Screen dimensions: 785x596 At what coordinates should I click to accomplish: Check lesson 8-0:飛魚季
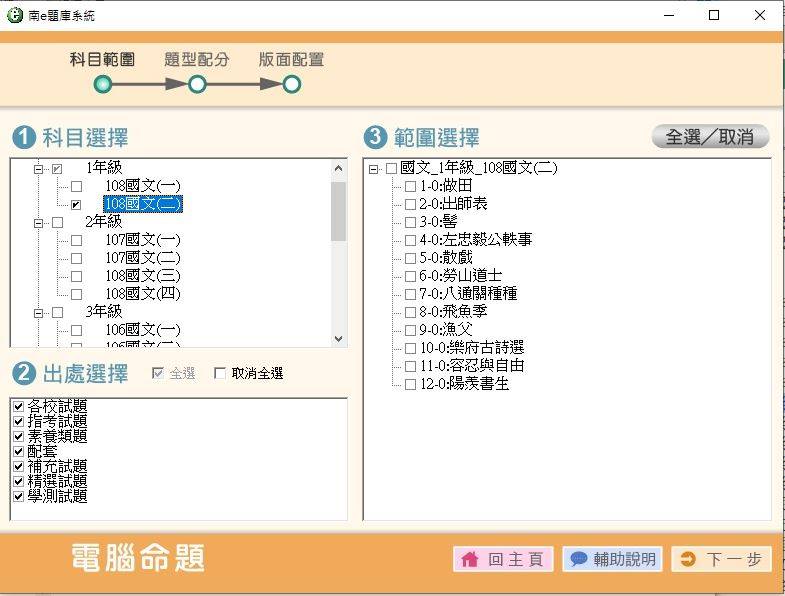pyautogui.click(x=411, y=313)
